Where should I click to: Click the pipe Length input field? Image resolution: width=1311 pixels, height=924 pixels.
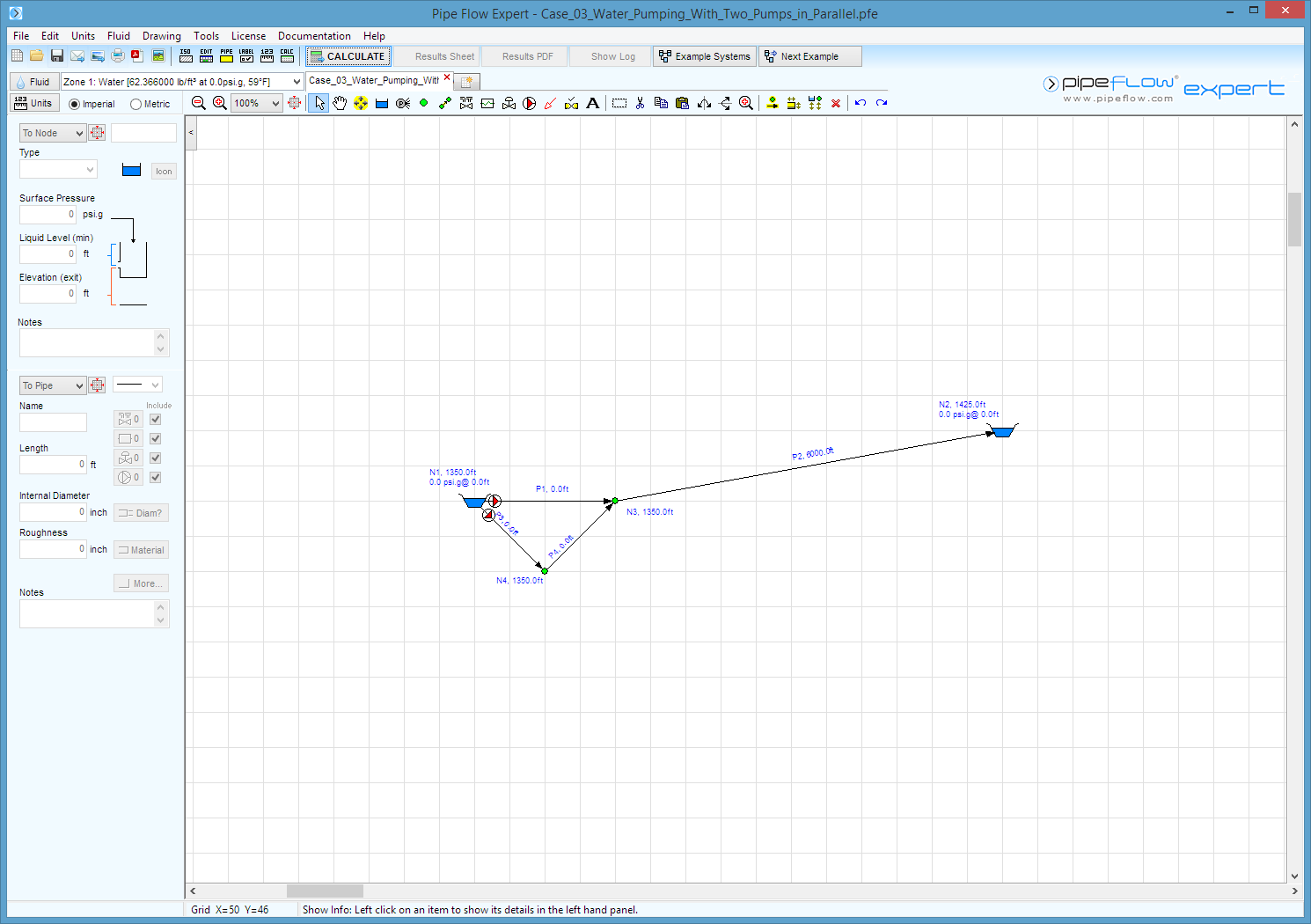(53, 465)
